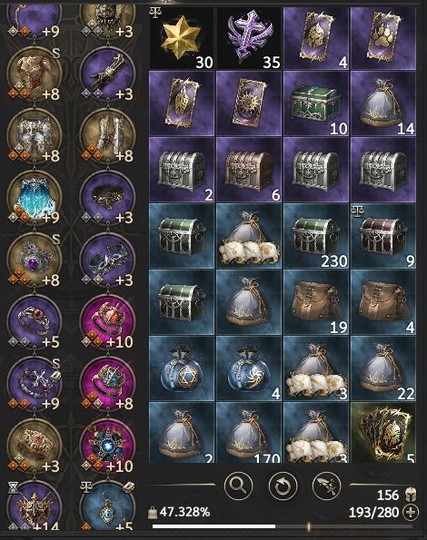Select the green chest stack of 230

click(316, 236)
